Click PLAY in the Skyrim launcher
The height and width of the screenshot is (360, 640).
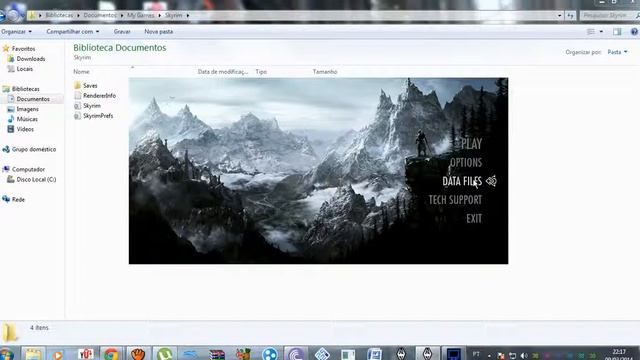click(471, 144)
